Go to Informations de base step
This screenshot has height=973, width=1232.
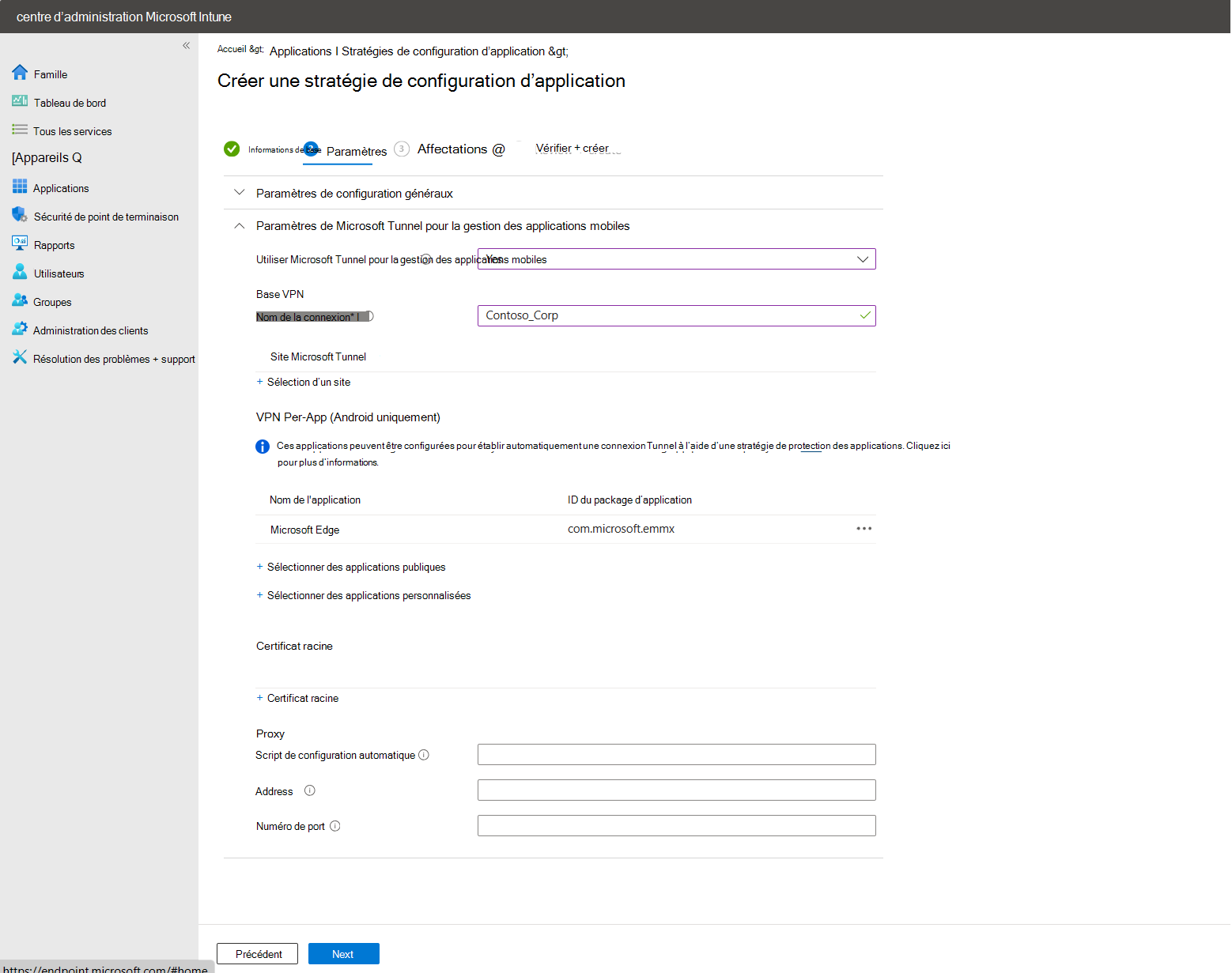[285, 149]
